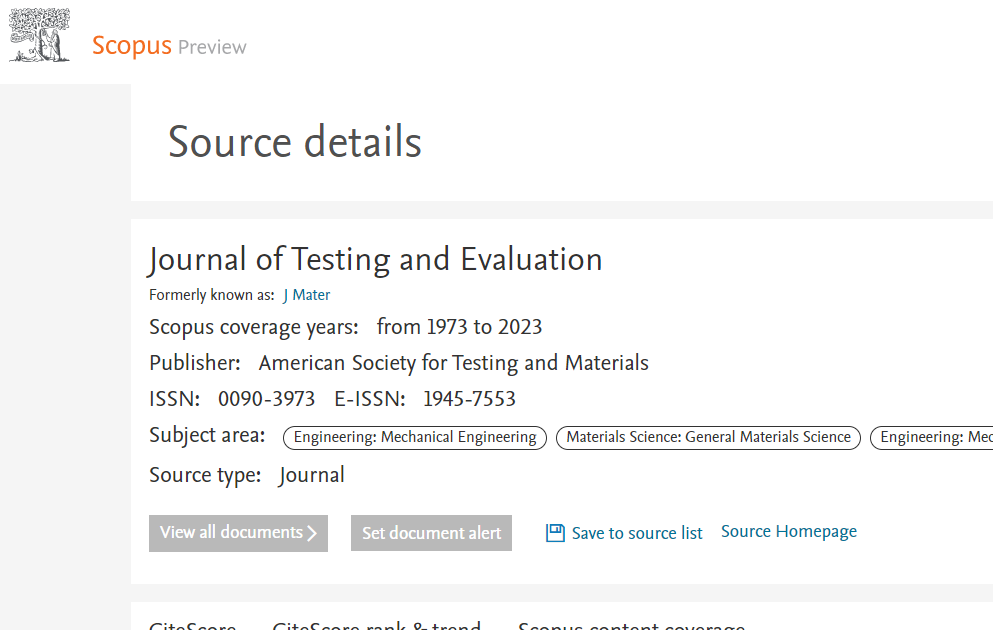Select the ISSN value 0090-3973
The height and width of the screenshot is (630, 993).
[x=267, y=398]
